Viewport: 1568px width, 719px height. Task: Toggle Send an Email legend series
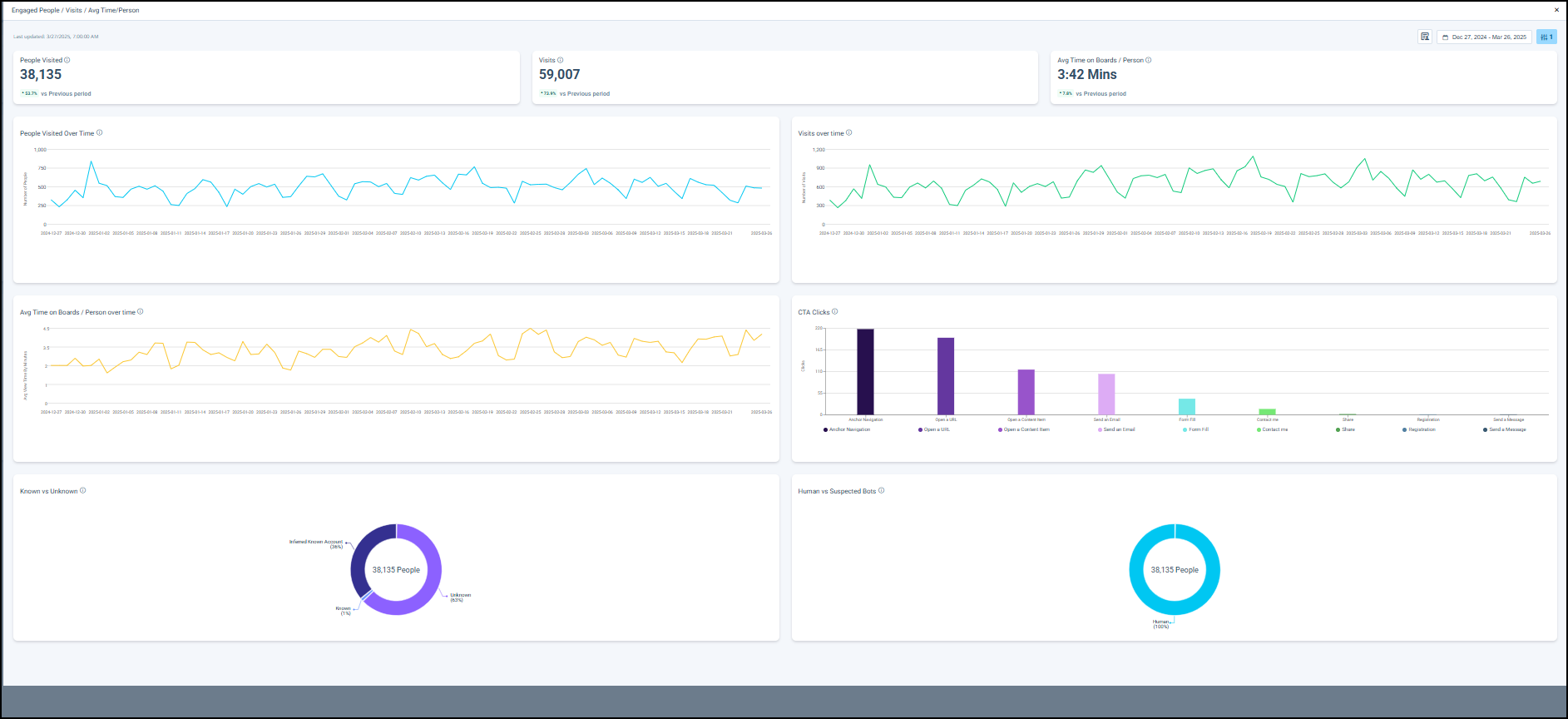pos(1118,429)
